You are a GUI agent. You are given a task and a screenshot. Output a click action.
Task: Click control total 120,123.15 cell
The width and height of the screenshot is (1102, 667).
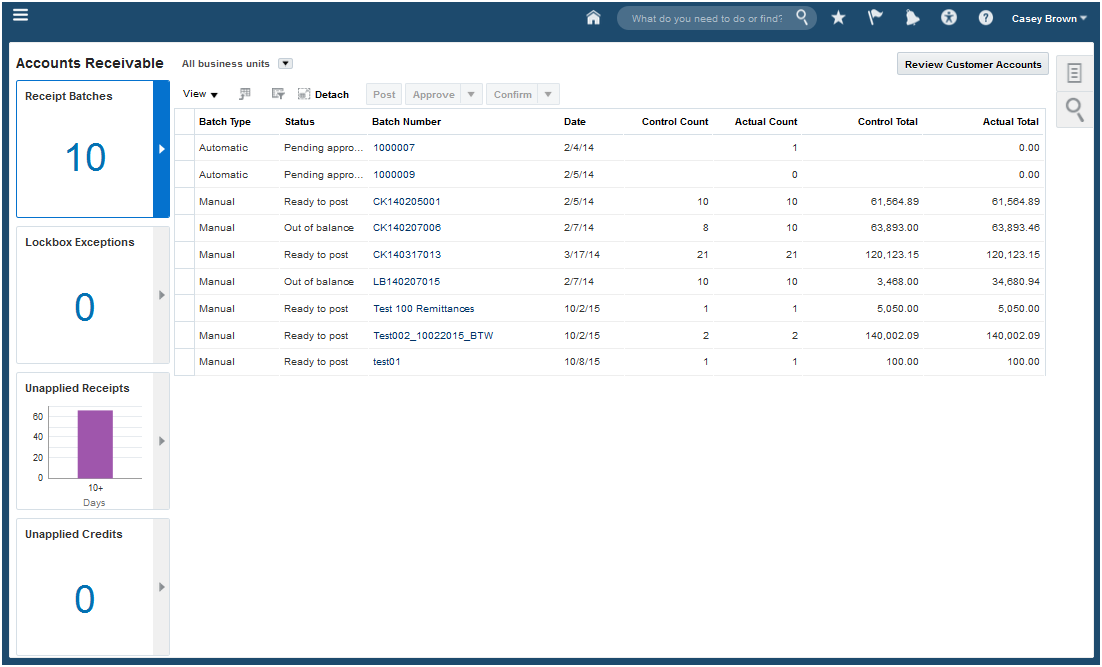point(892,254)
